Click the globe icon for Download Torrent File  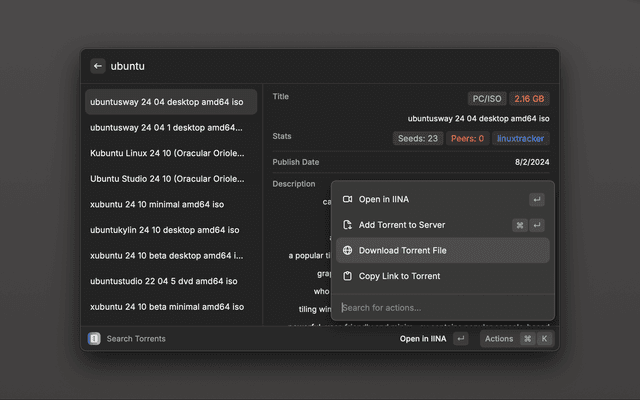tap(347, 251)
